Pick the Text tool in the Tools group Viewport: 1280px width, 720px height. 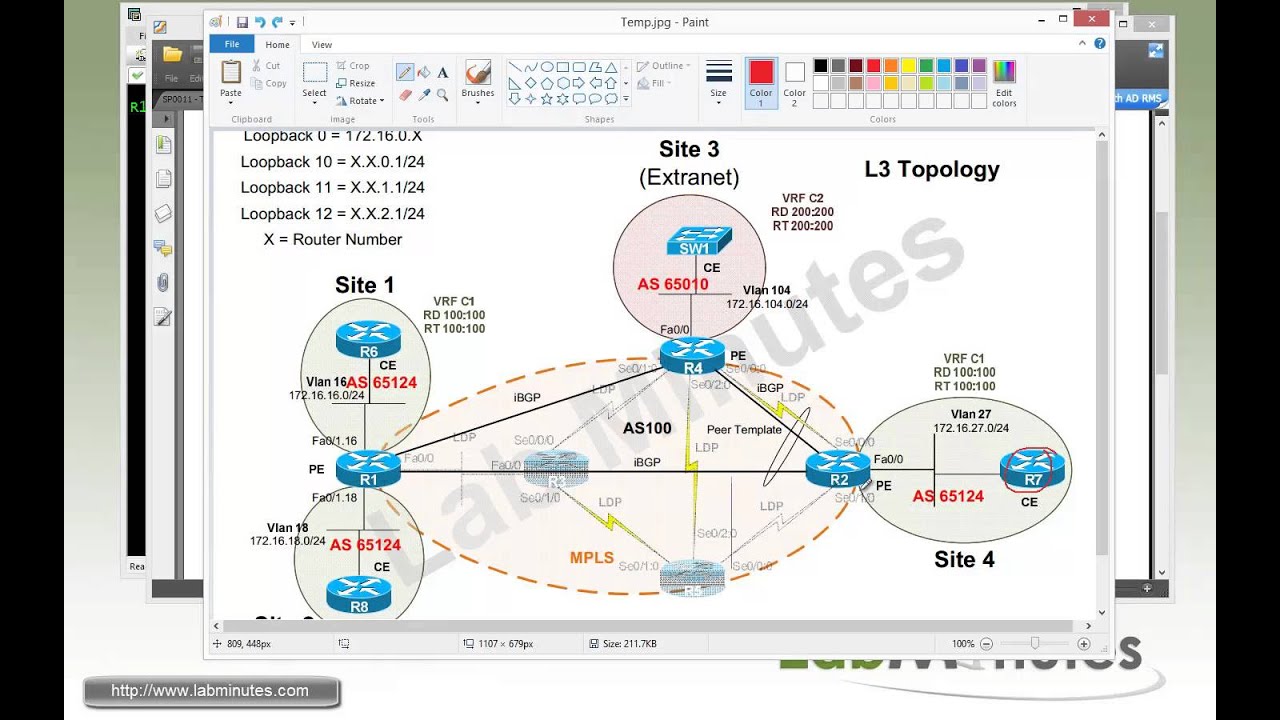[442, 72]
